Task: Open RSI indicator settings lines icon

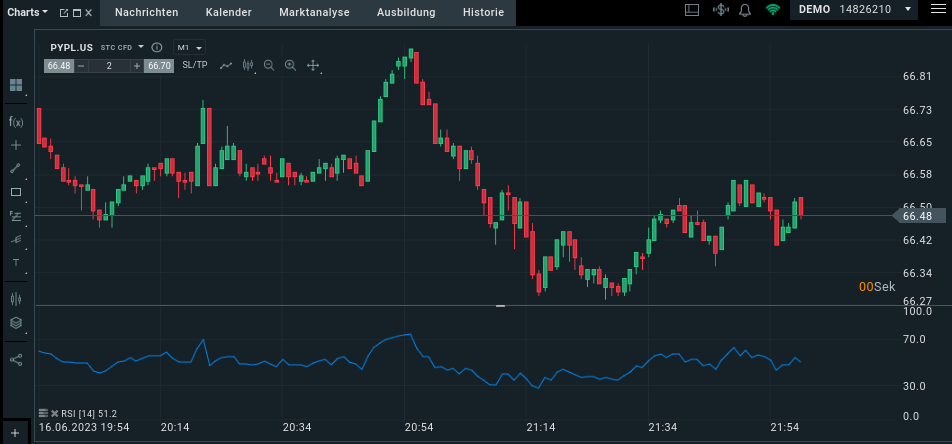Action: [x=43, y=413]
